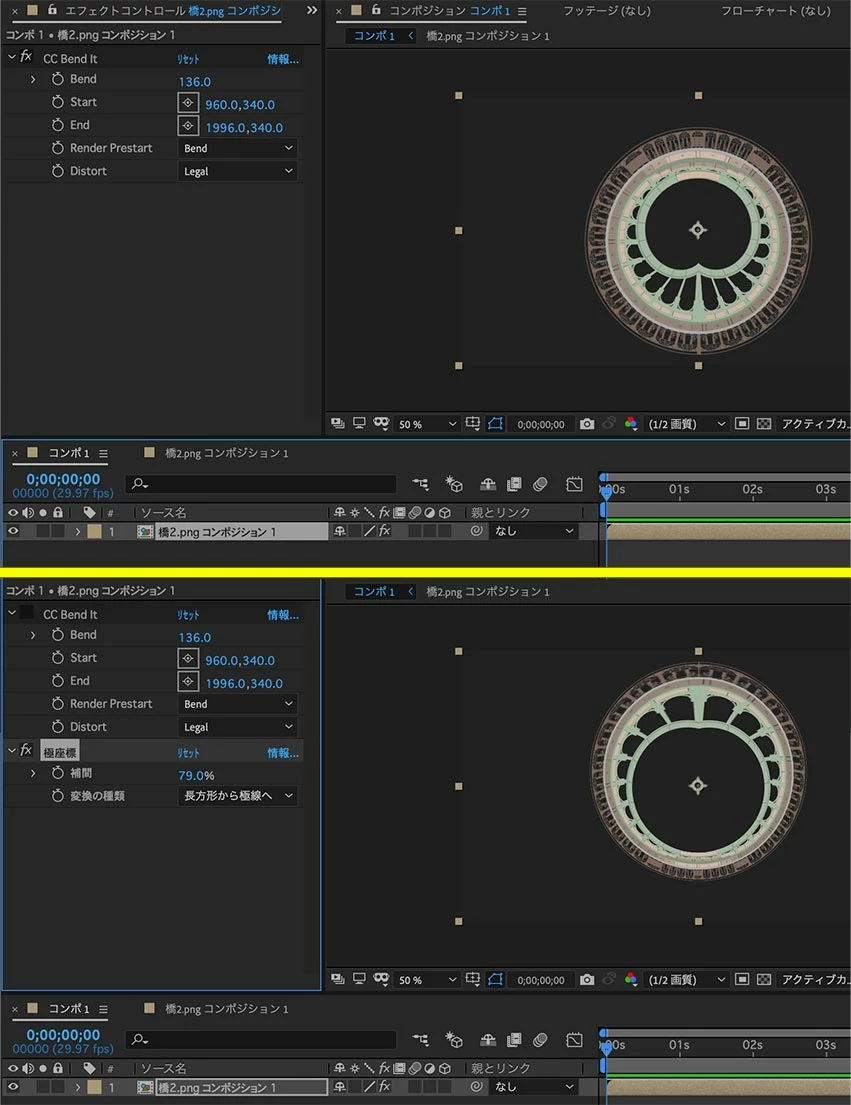Toggle the Distort stopwatch in upper screenshot
The image size is (851, 1105).
coord(58,171)
